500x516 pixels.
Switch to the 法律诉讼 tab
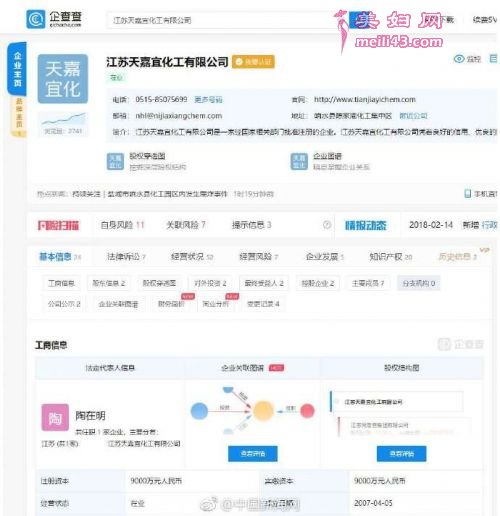[x=126, y=256]
